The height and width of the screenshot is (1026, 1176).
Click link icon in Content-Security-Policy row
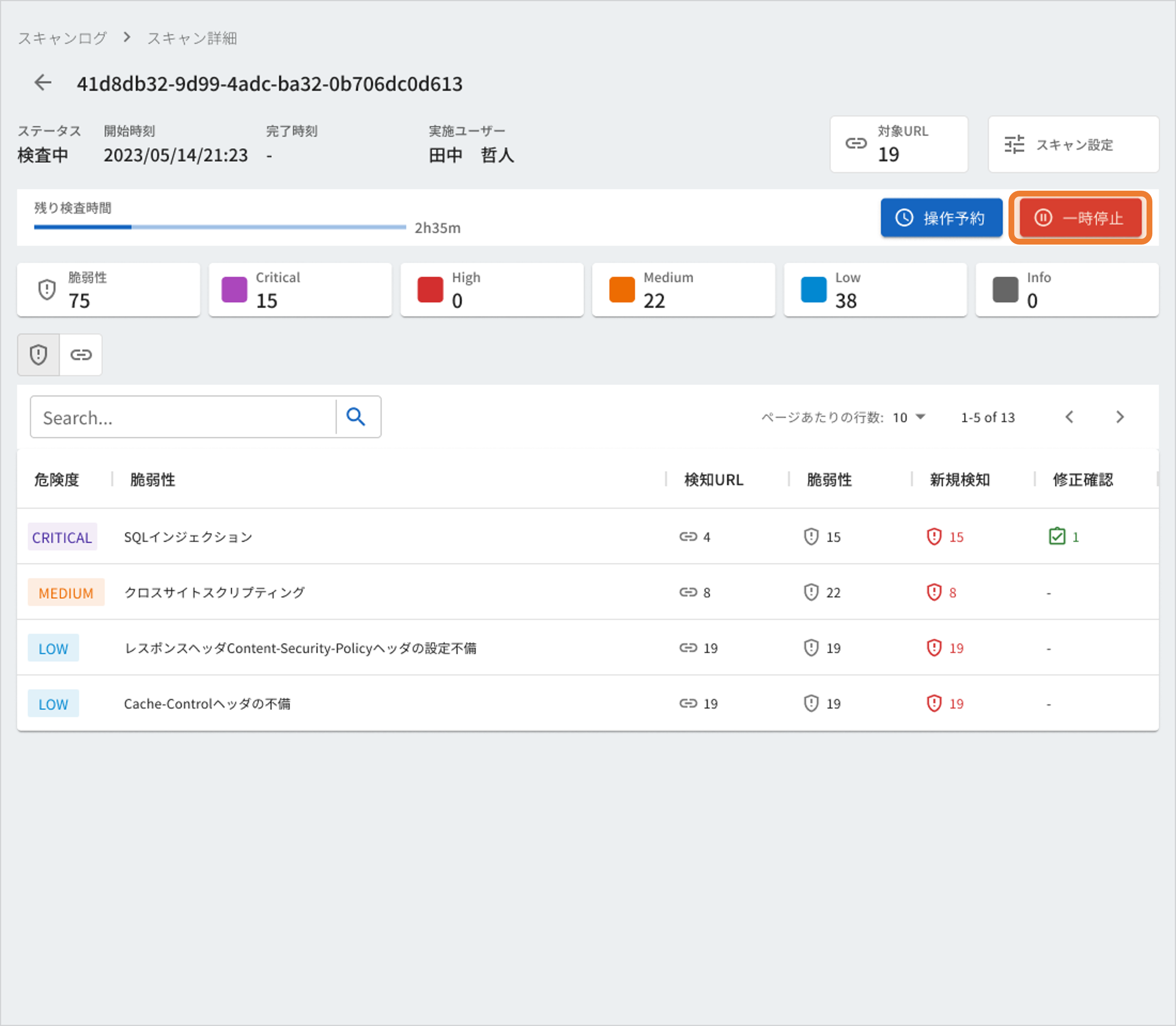(x=688, y=648)
